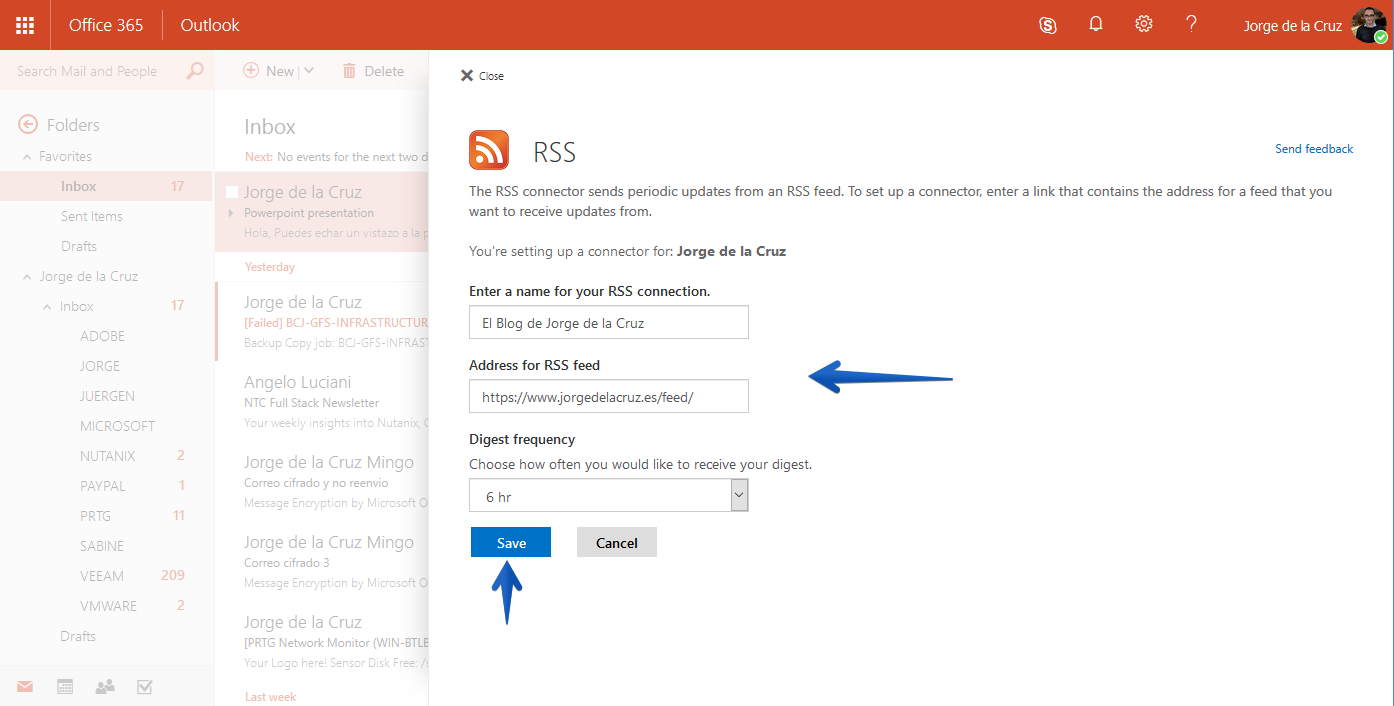Screen dimensions: 1394x706
Task: Open the New item dropdown arrow
Action: [x=308, y=71]
